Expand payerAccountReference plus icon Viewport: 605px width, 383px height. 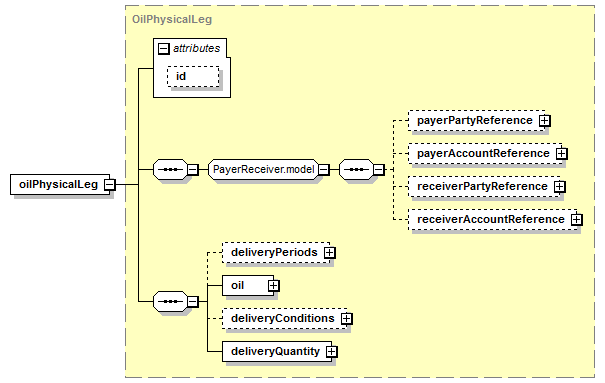point(561,154)
